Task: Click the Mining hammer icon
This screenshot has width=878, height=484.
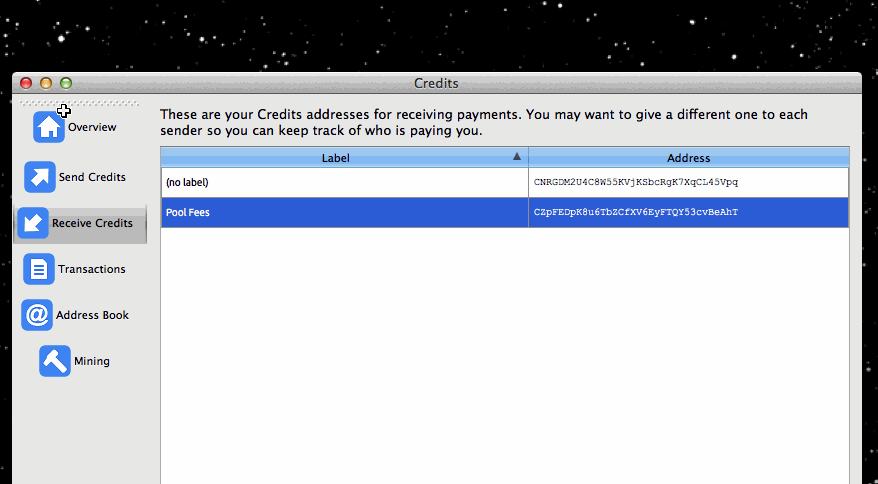Action: click(x=55, y=361)
